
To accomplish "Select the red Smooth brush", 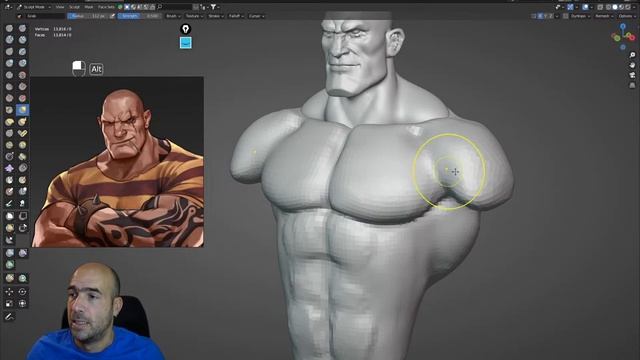I will click(22, 75).
